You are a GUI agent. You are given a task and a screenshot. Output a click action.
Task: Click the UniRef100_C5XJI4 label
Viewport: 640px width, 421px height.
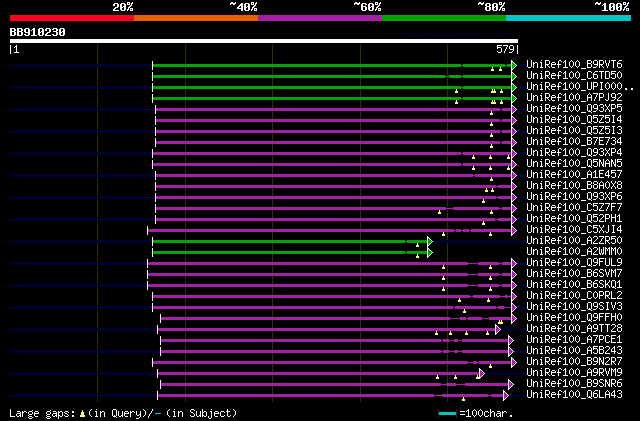click(x=574, y=230)
